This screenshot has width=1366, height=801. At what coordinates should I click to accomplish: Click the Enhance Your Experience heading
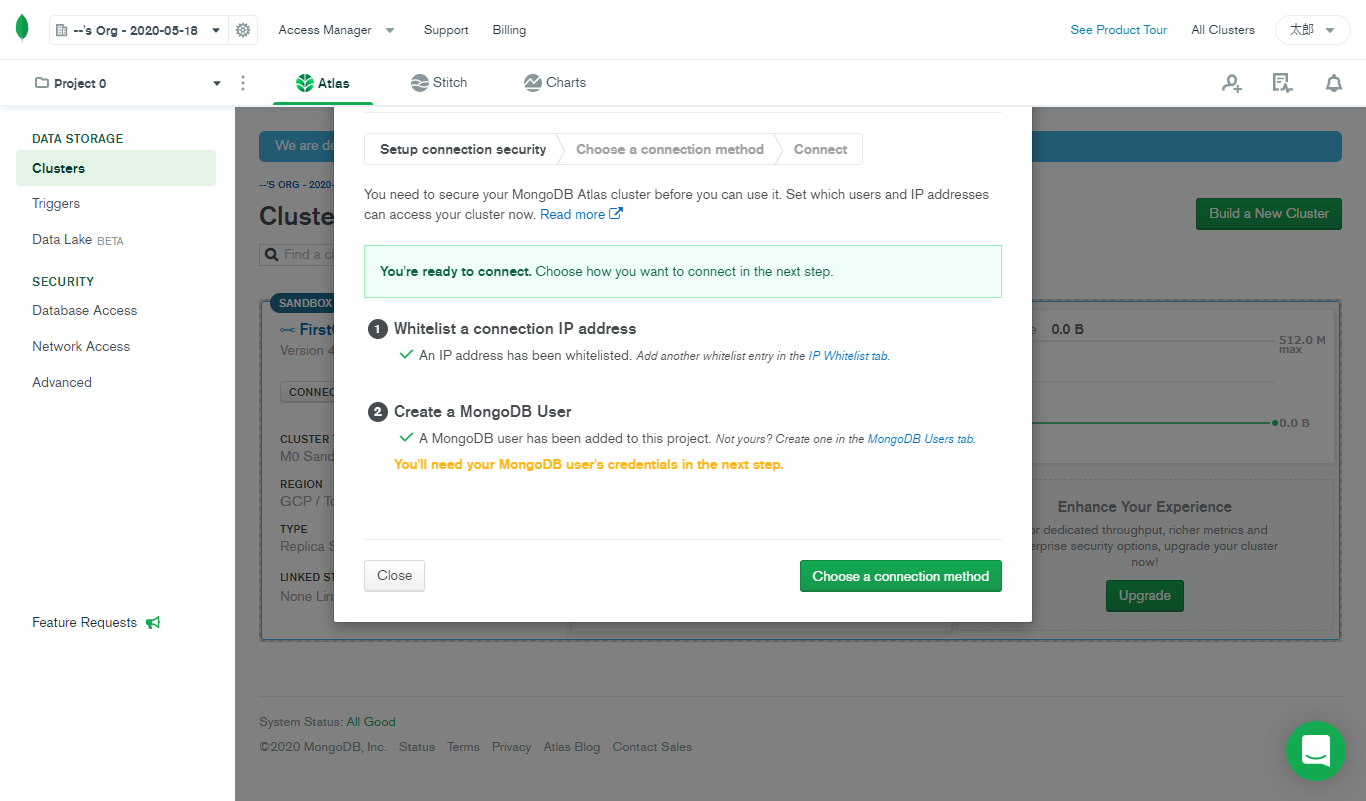(1145, 507)
